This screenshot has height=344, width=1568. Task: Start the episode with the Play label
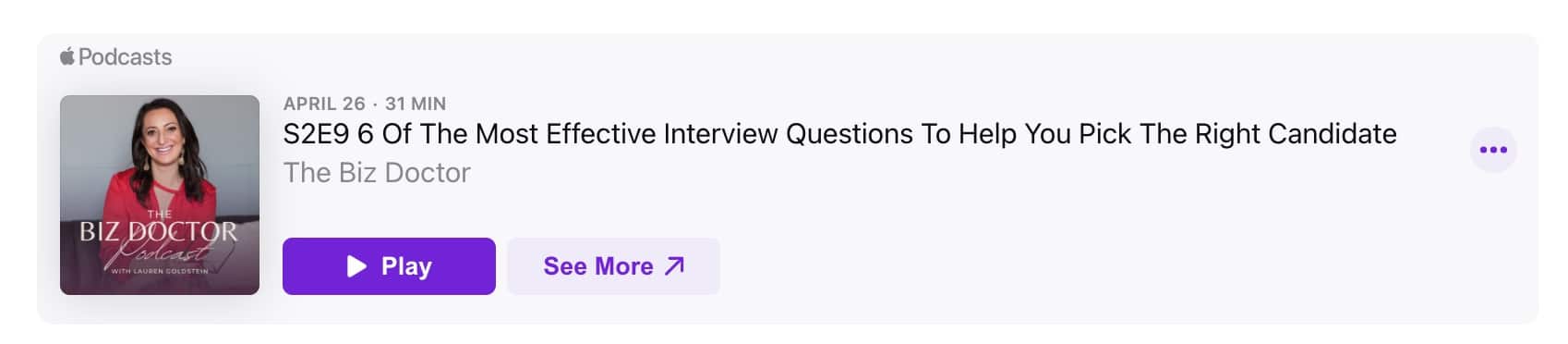pos(389,266)
